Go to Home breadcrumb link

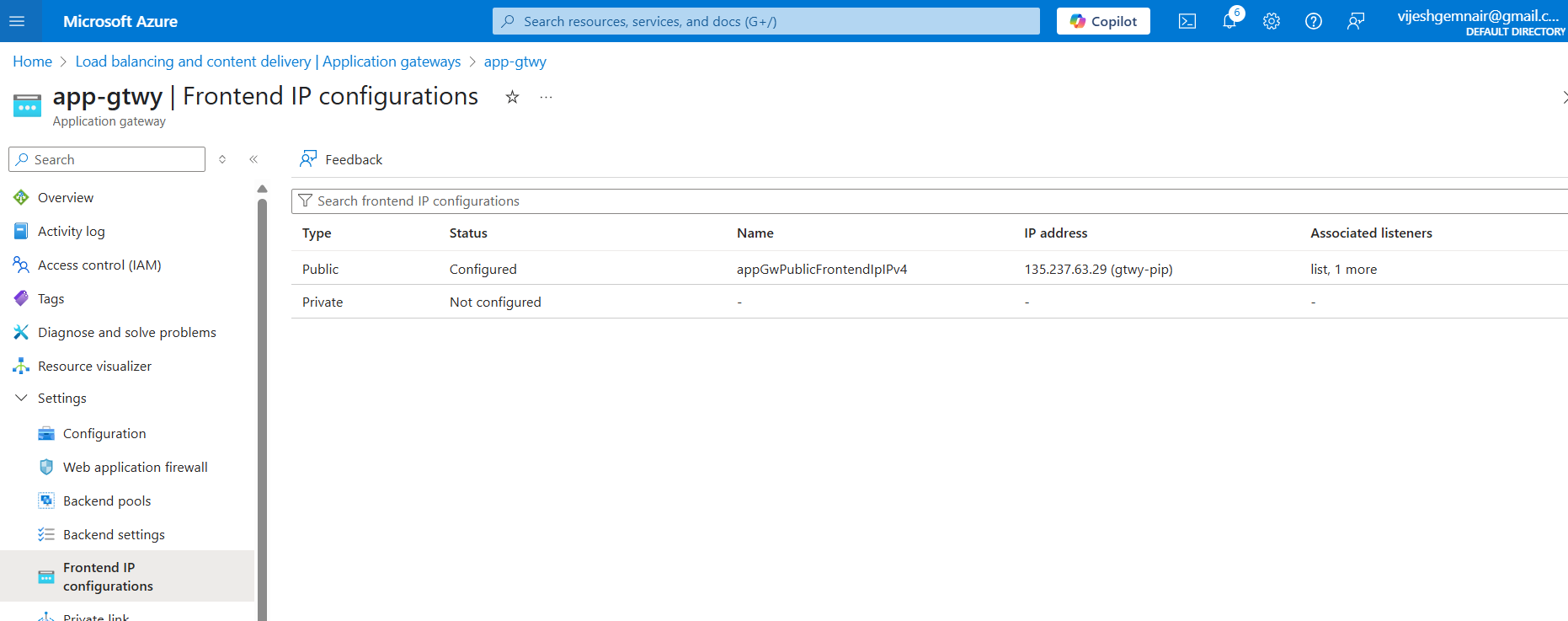click(32, 62)
